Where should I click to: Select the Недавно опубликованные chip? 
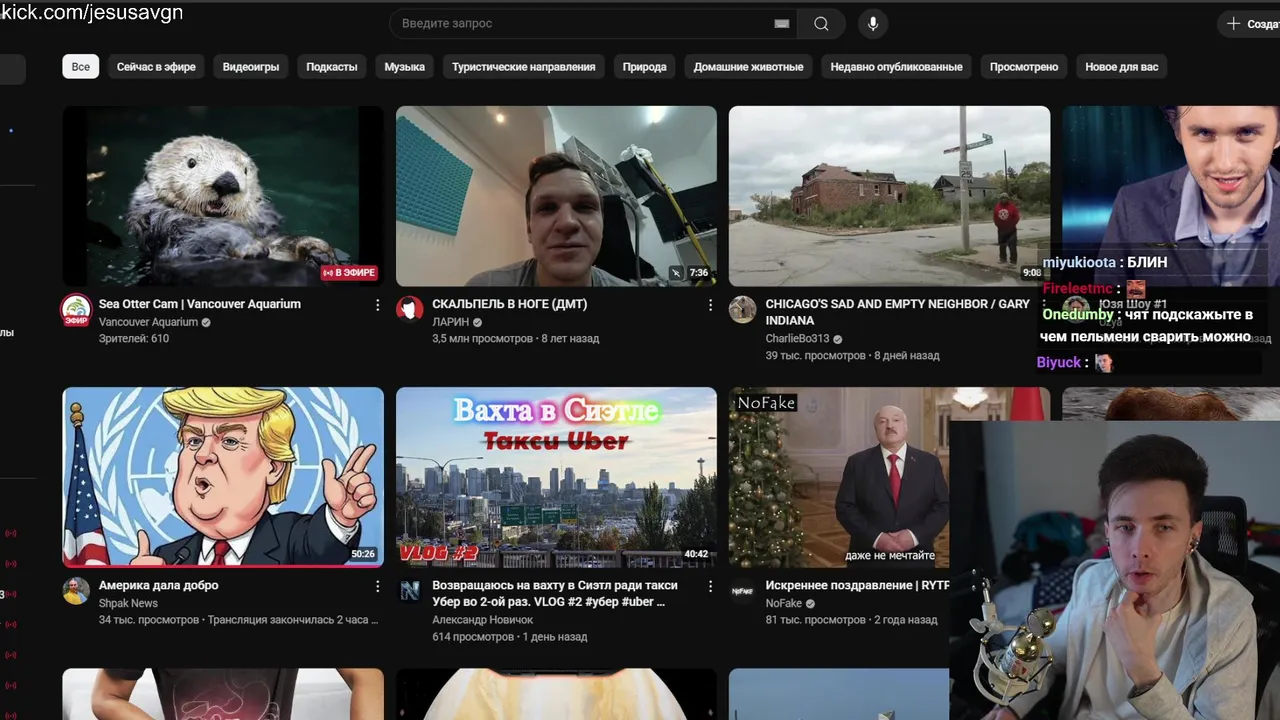(x=896, y=67)
